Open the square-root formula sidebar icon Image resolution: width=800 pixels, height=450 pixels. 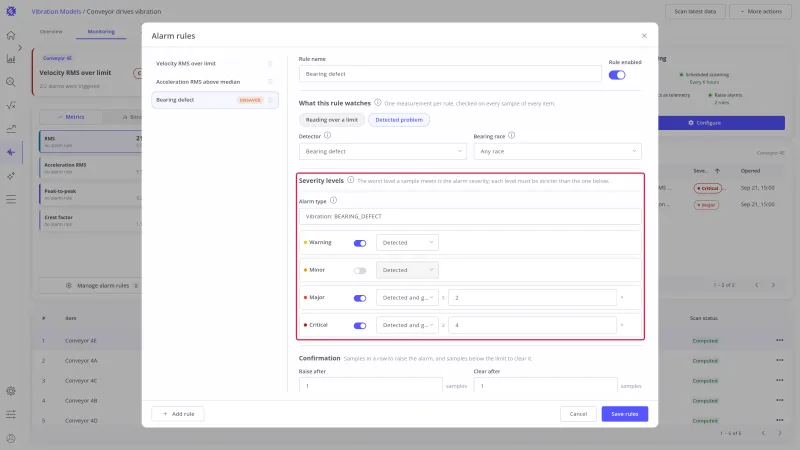point(11,105)
